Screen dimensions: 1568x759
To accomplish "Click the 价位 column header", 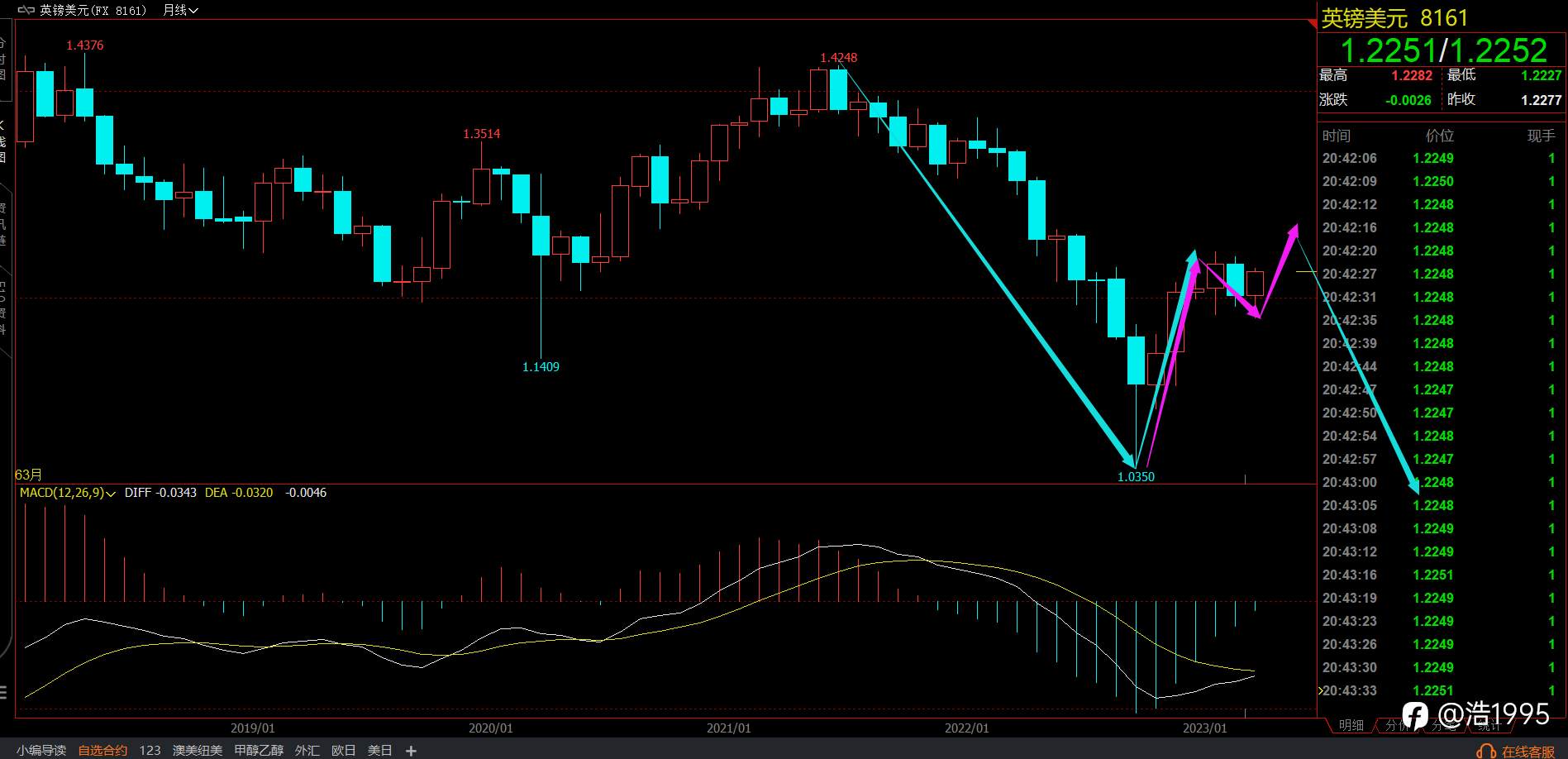I will pyautogui.click(x=1440, y=136).
